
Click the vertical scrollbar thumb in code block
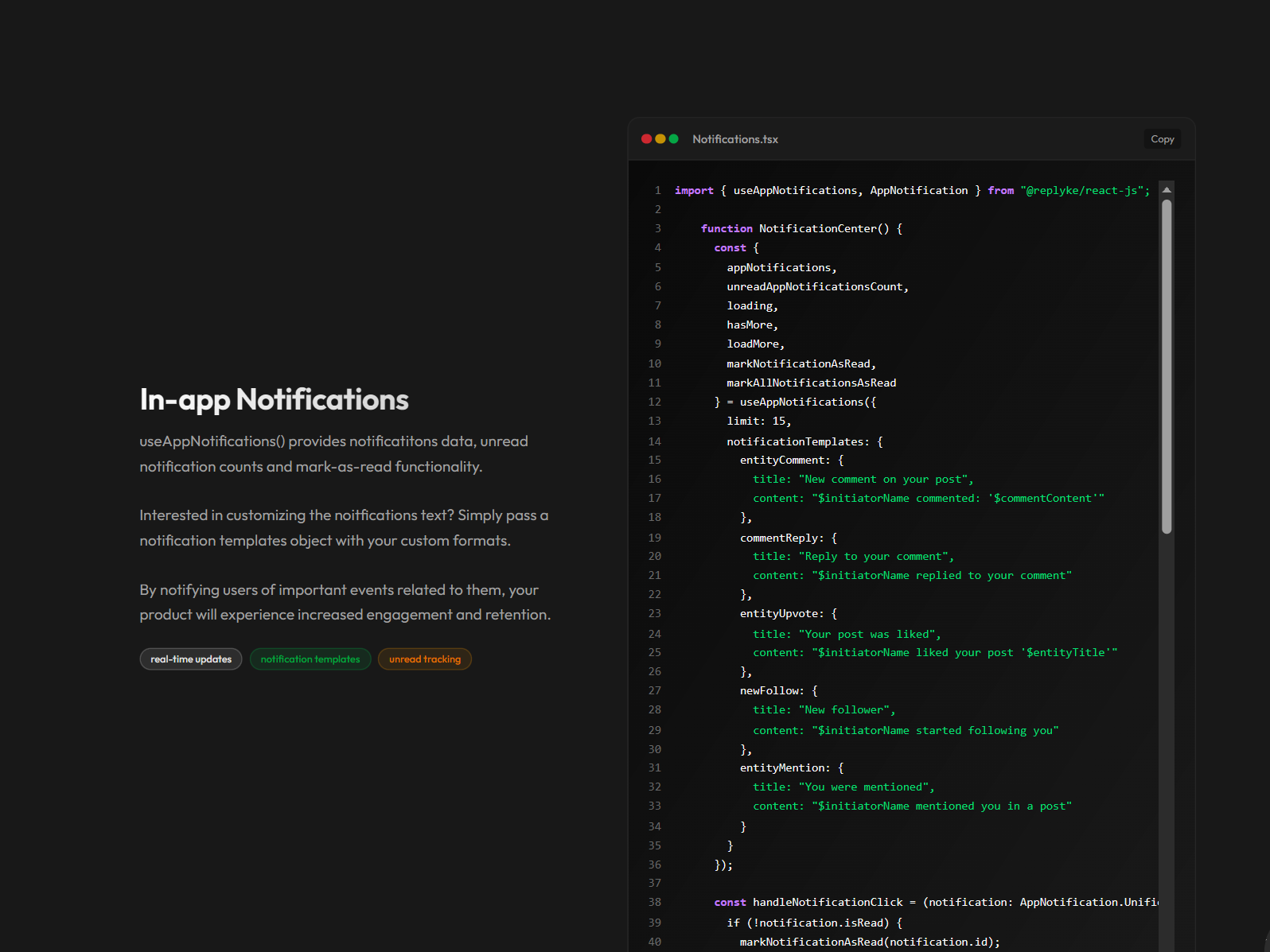(x=1166, y=366)
